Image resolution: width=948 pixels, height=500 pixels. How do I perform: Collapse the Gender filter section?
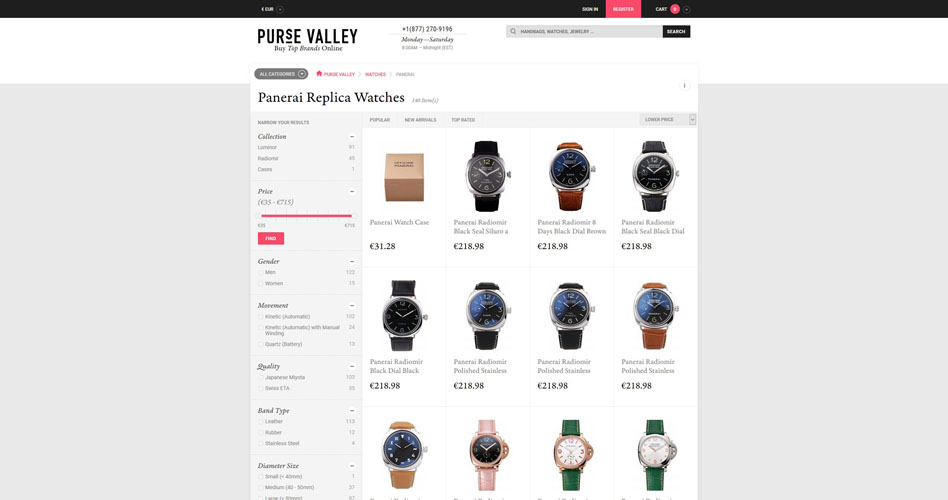(352, 262)
